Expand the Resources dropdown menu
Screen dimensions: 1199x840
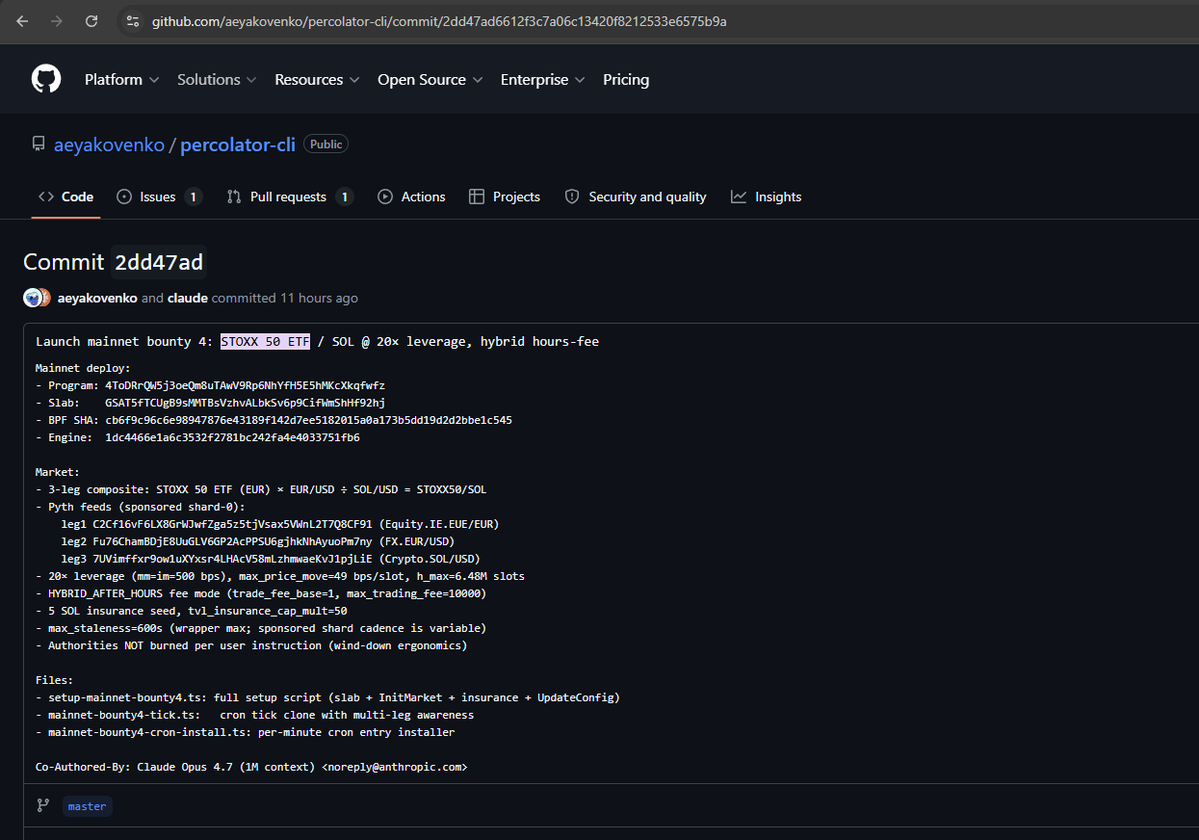point(317,79)
